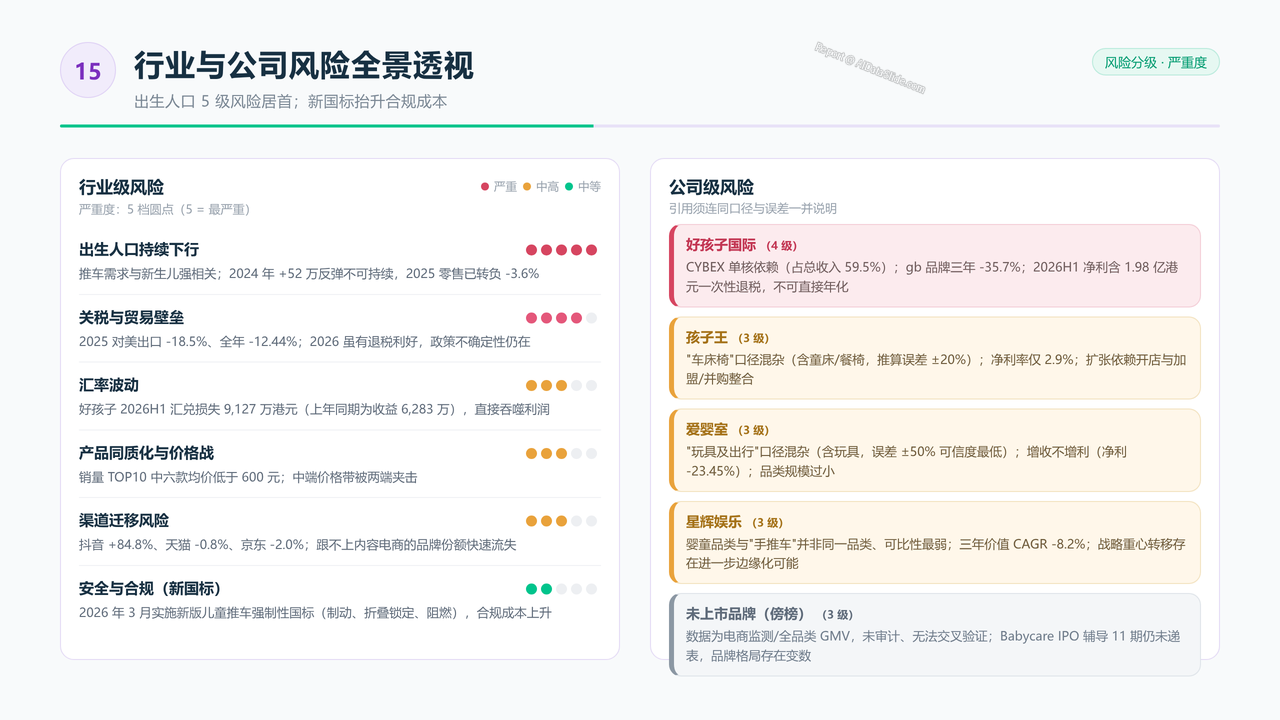
Task: Click the 行业级风险 panel heading
Action: tap(121, 187)
